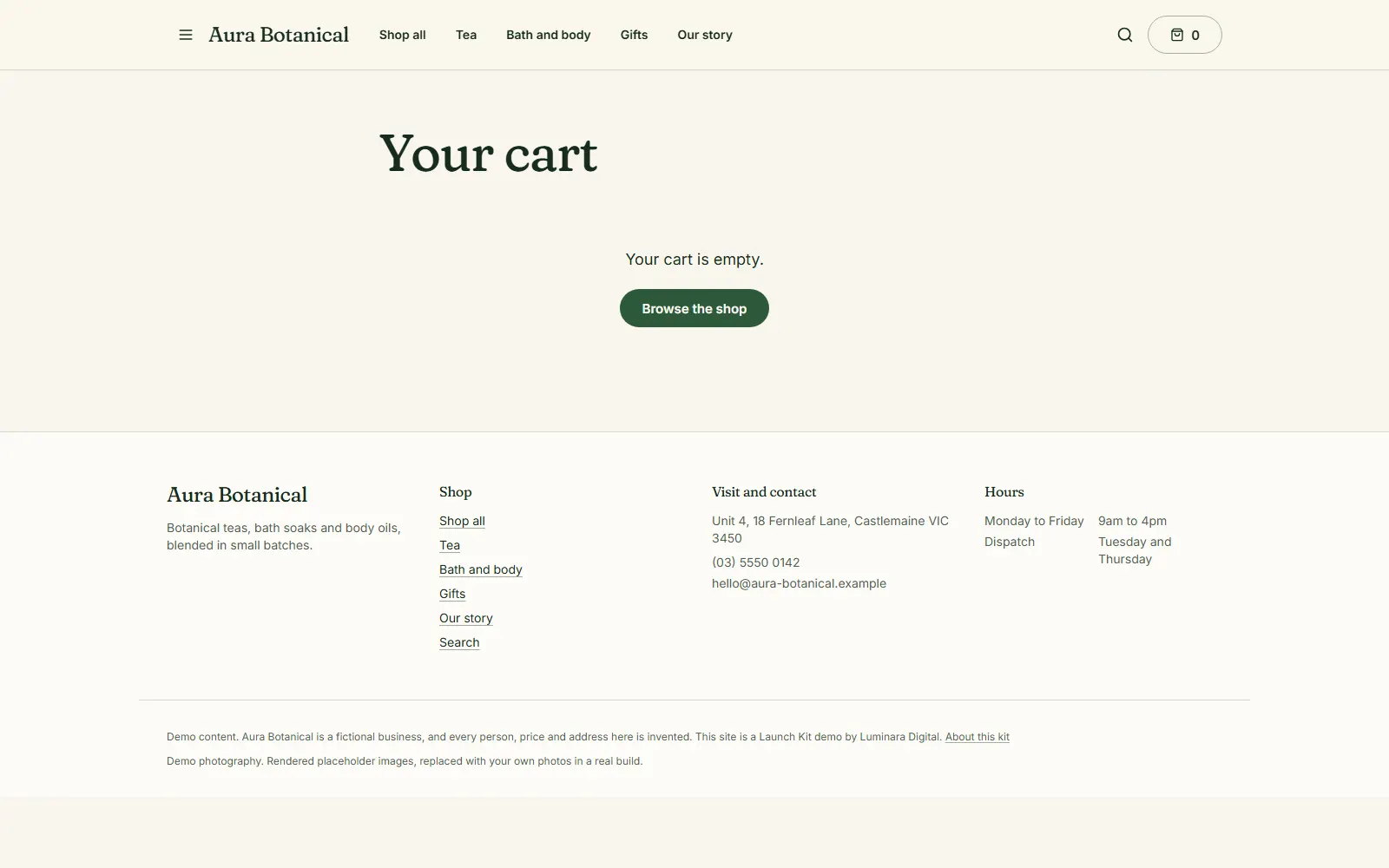
Task: Click the Fernleaf Lane address text
Action: coord(831,529)
